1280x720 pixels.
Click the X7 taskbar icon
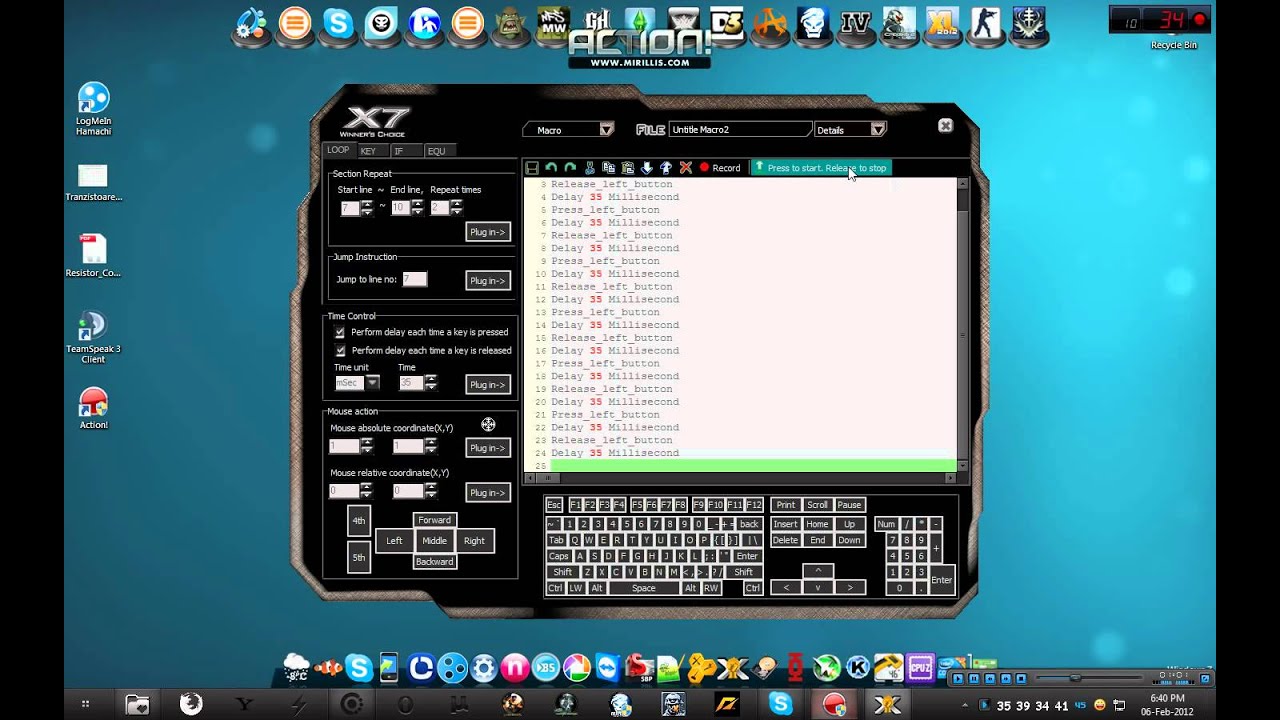(887, 704)
